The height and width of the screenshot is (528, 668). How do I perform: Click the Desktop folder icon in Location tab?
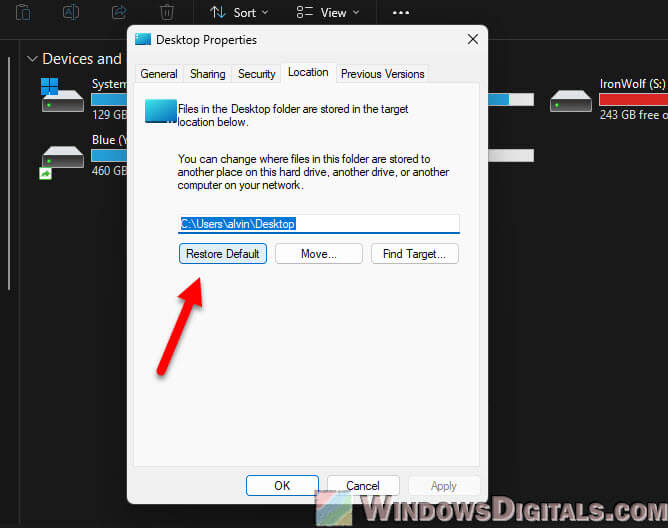pyautogui.click(x=161, y=111)
